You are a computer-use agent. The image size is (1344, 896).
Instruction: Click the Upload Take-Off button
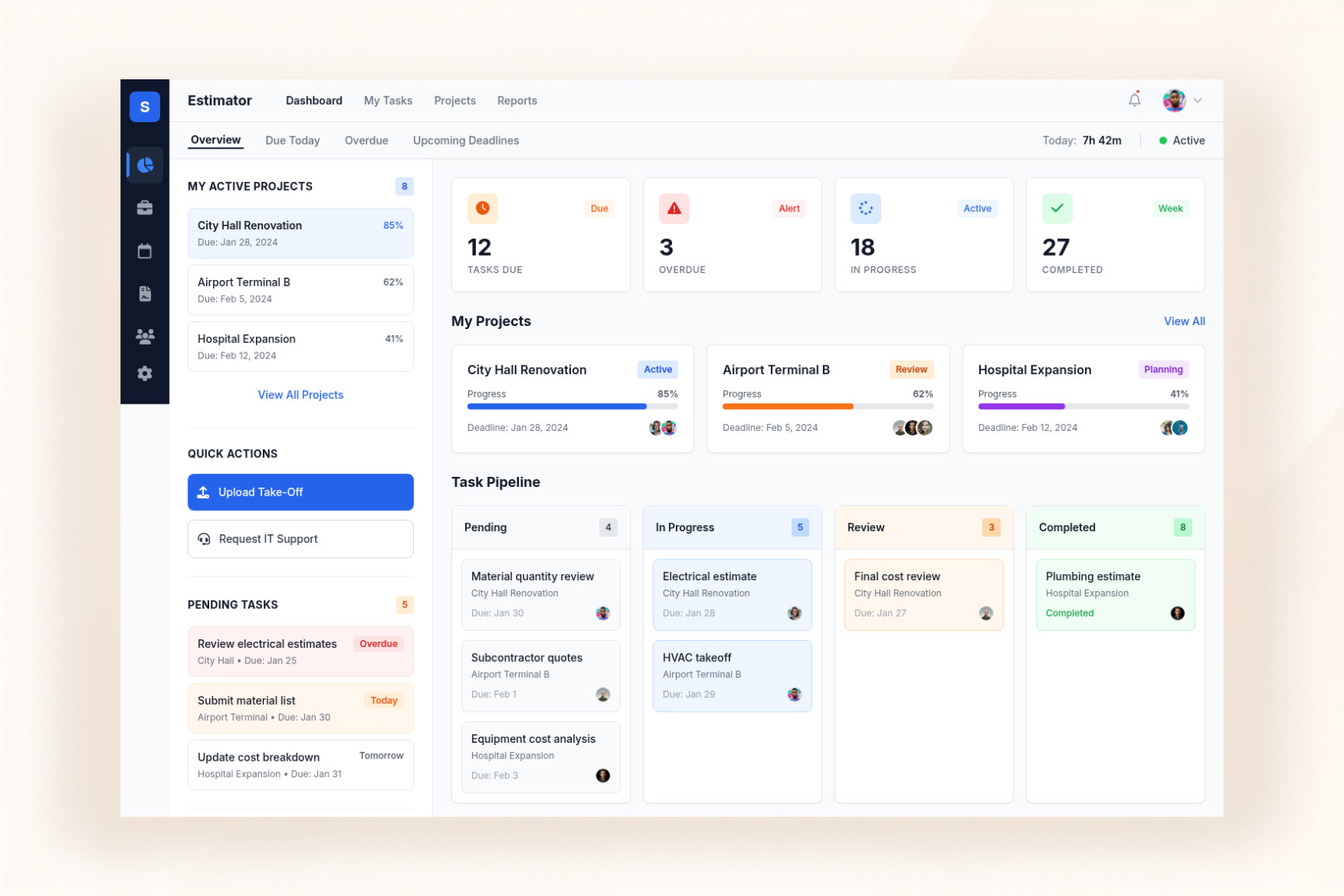coord(300,492)
